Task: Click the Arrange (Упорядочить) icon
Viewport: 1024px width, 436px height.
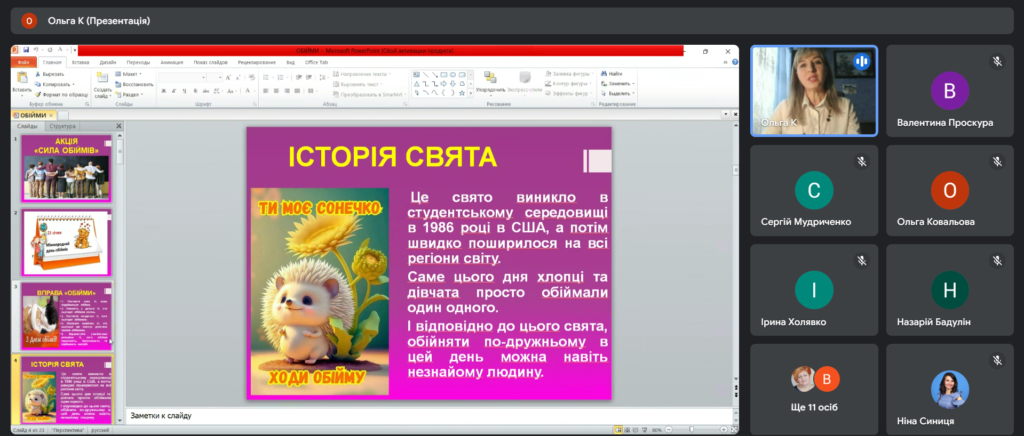Action: pyautogui.click(x=490, y=80)
